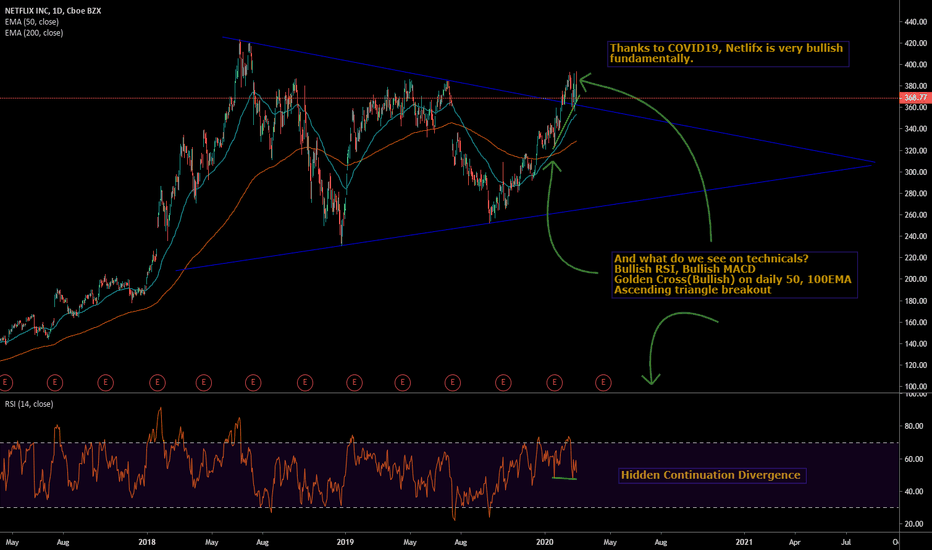Click the 180.00 price axis label
The height and width of the screenshot is (550, 932).
pyautogui.click(x=916, y=301)
